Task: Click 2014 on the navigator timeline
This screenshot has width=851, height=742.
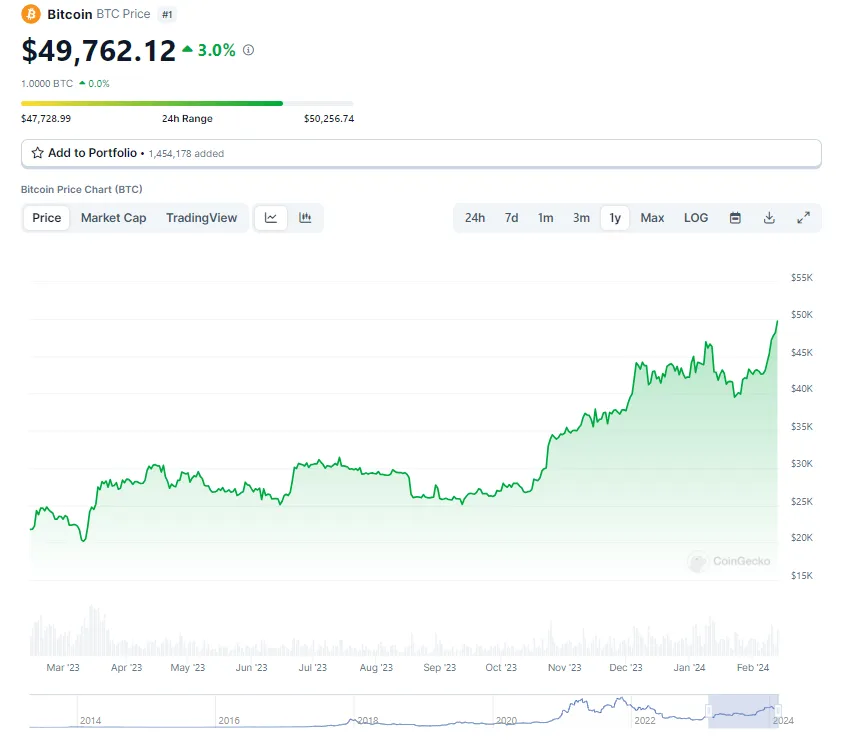Action: (x=91, y=720)
